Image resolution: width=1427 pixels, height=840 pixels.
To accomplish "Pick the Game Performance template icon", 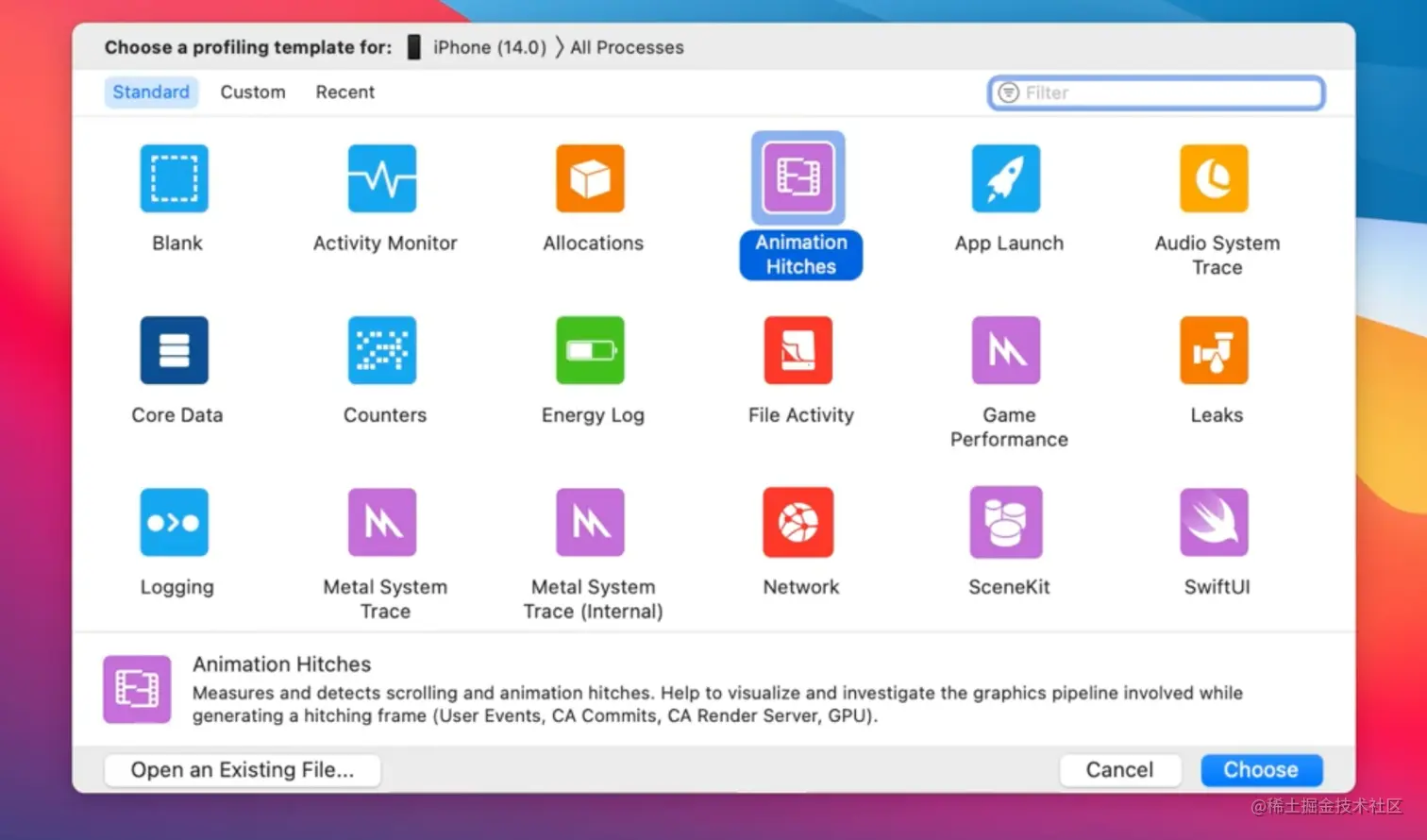I will 1006,350.
